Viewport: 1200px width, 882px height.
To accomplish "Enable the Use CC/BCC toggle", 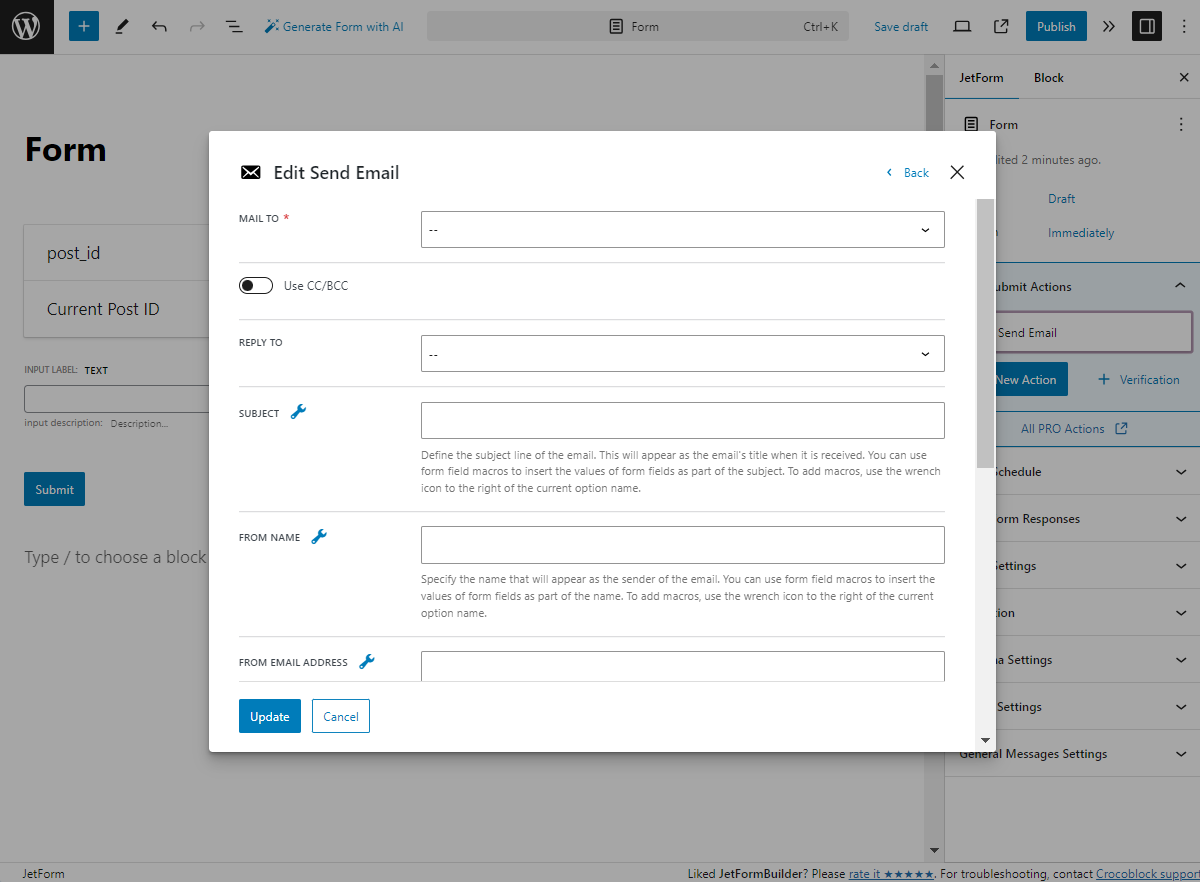I will (x=256, y=285).
